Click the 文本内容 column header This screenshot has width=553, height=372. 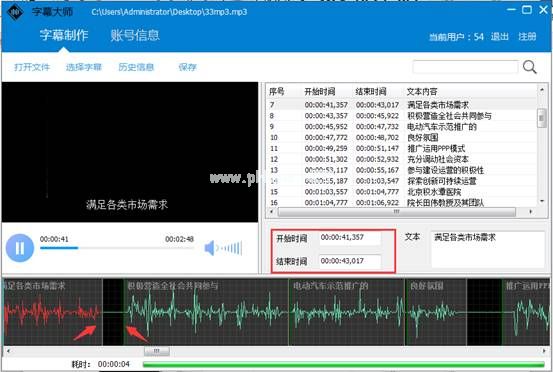click(x=422, y=92)
